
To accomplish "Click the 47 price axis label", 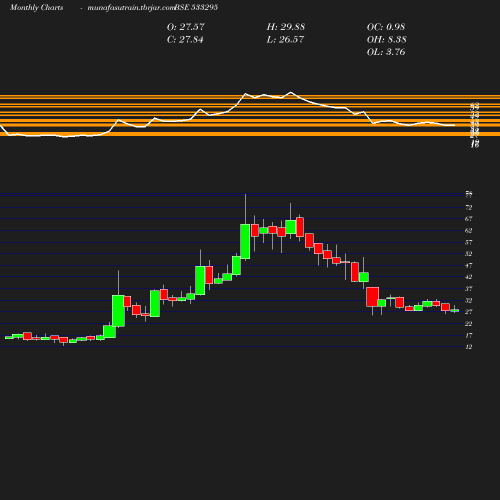I will tap(469, 266).
